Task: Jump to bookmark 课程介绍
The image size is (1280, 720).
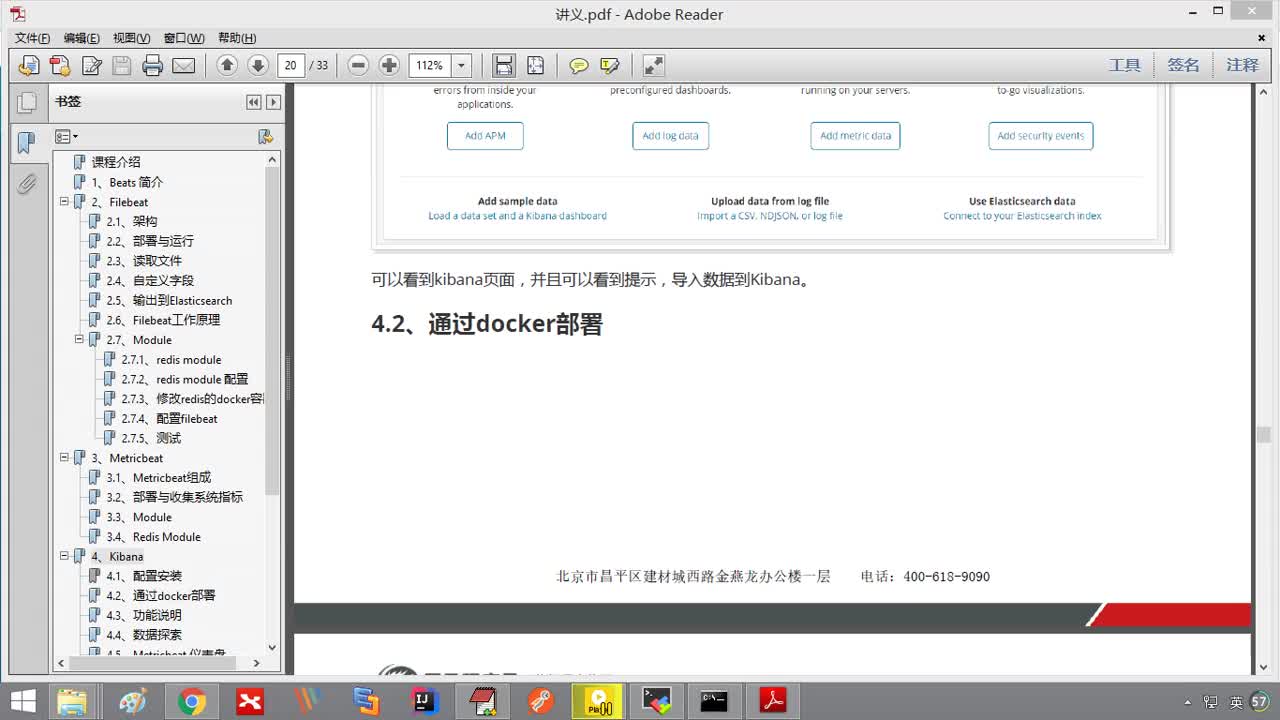Action: [116, 162]
